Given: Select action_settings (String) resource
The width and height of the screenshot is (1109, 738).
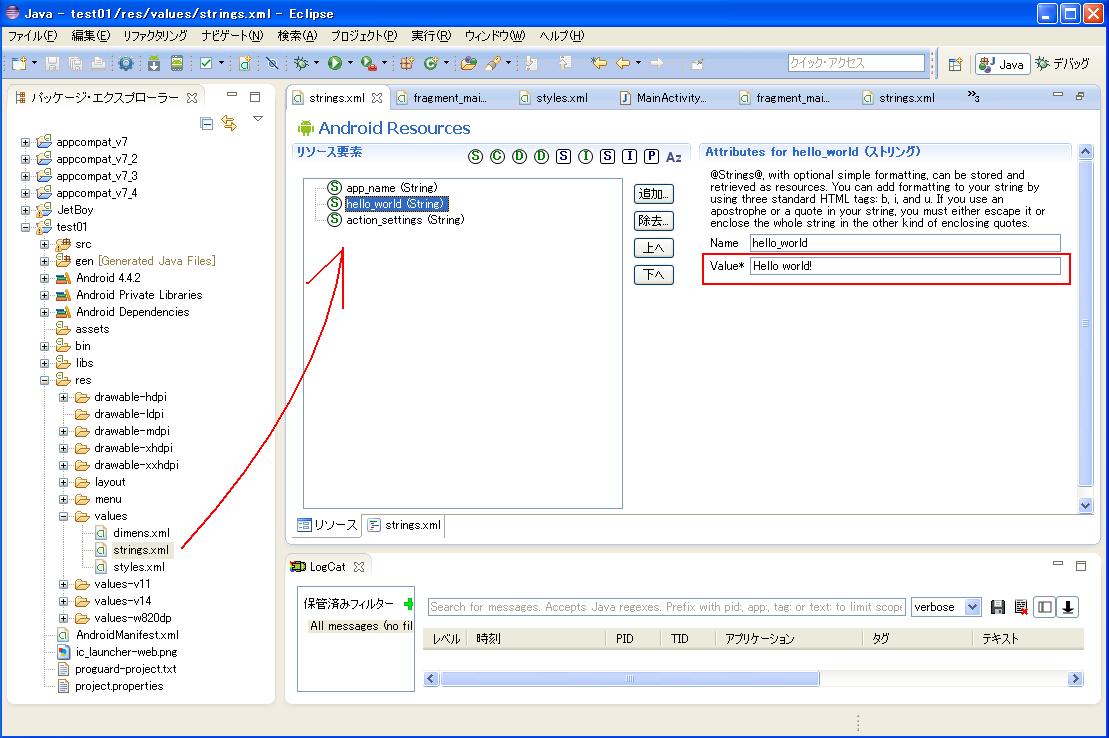Looking at the screenshot, I should pyautogui.click(x=405, y=220).
